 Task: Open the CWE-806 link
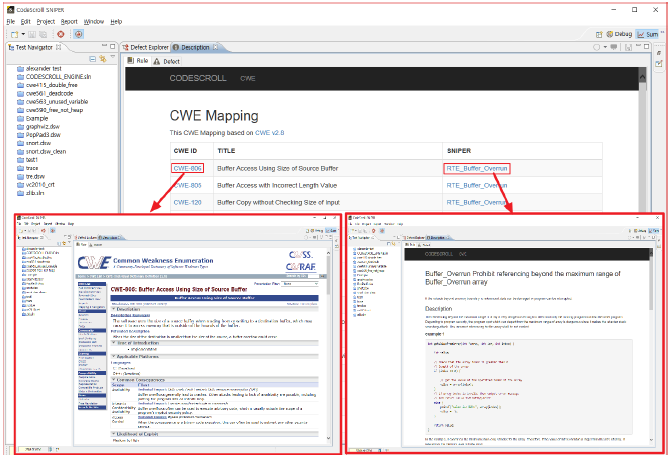(x=188, y=168)
